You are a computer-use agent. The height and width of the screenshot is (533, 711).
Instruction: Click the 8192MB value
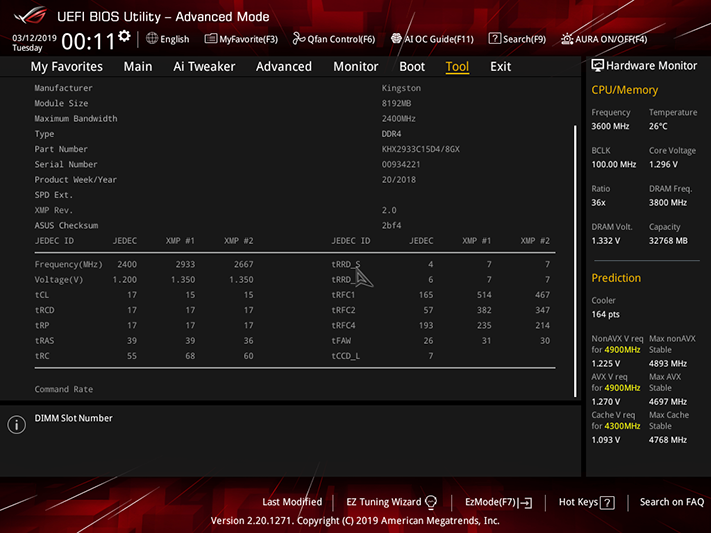[x=396, y=103]
